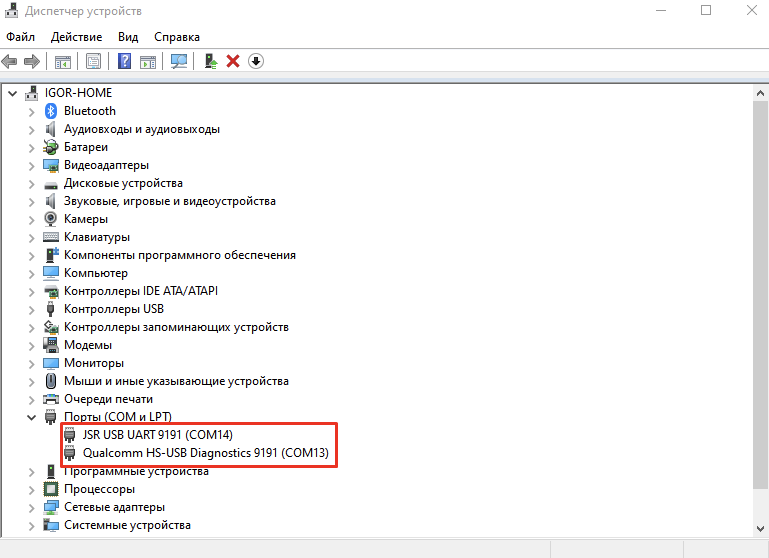769x558 pixels.
Task: Minimize the Диспетчер устройств window
Action: [661, 10]
